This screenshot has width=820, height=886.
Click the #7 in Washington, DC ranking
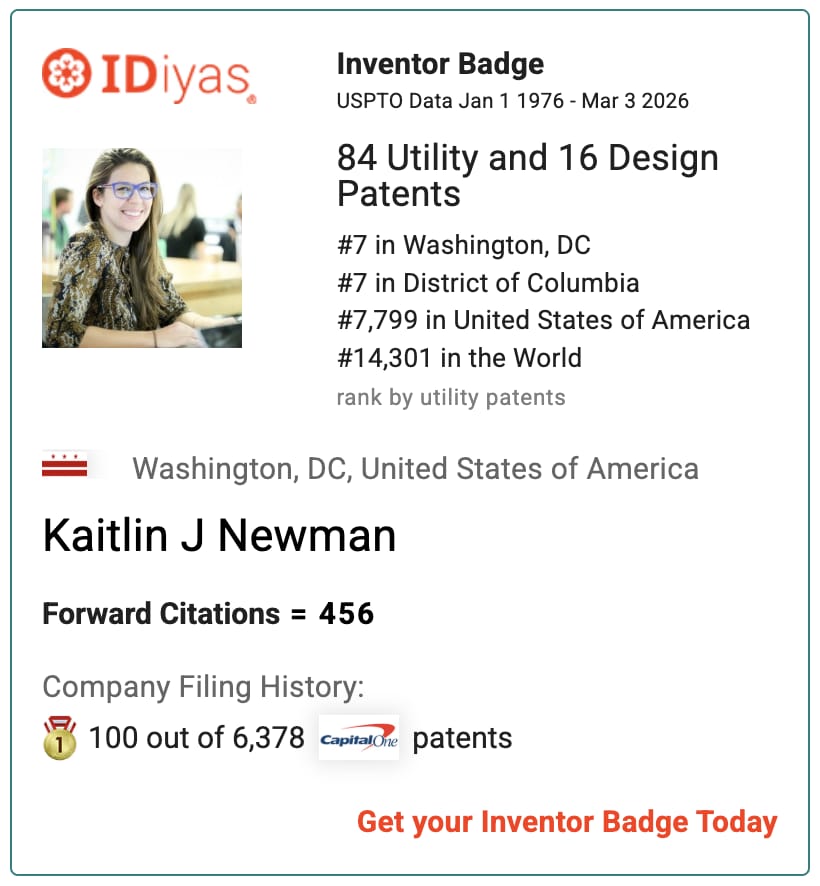click(463, 245)
